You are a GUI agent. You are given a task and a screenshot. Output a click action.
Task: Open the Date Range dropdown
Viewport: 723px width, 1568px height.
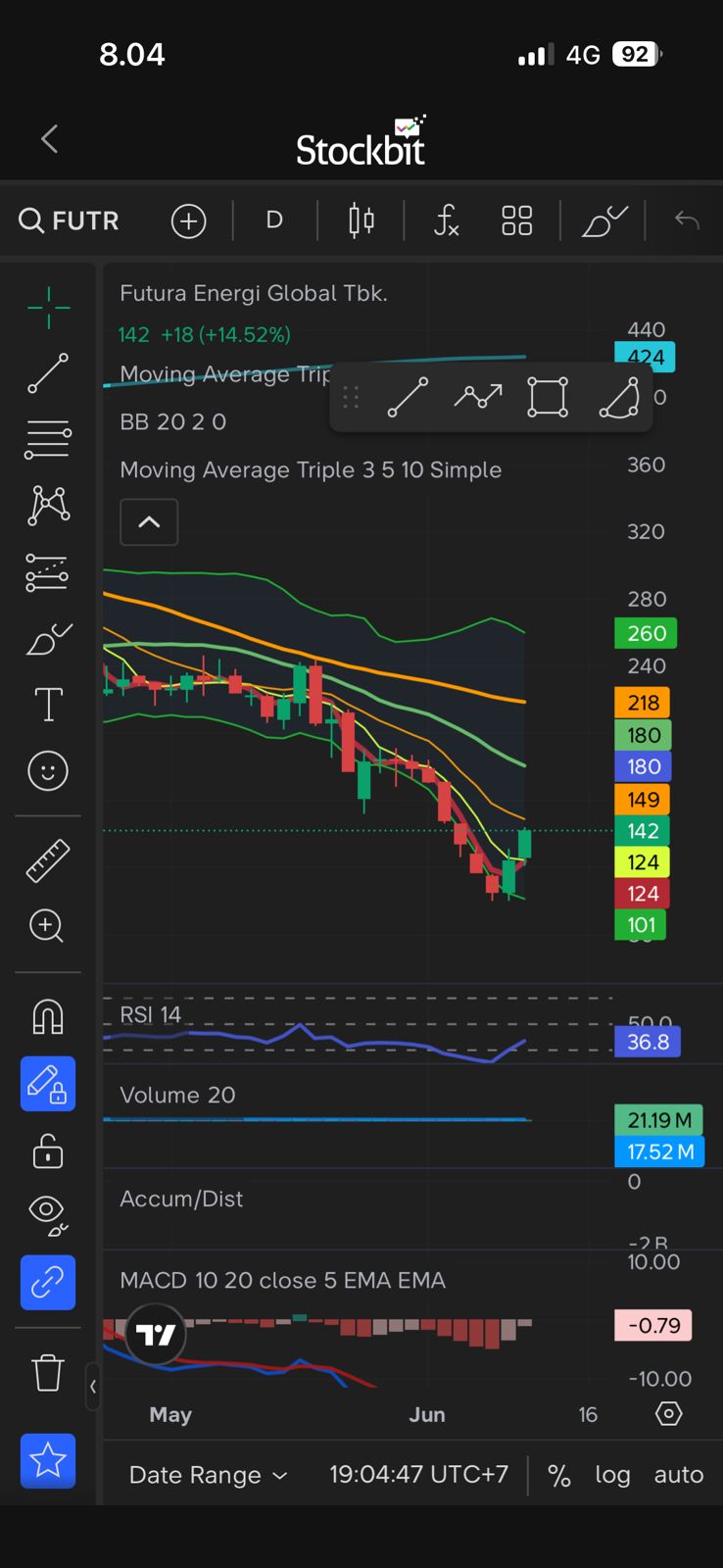(208, 1475)
